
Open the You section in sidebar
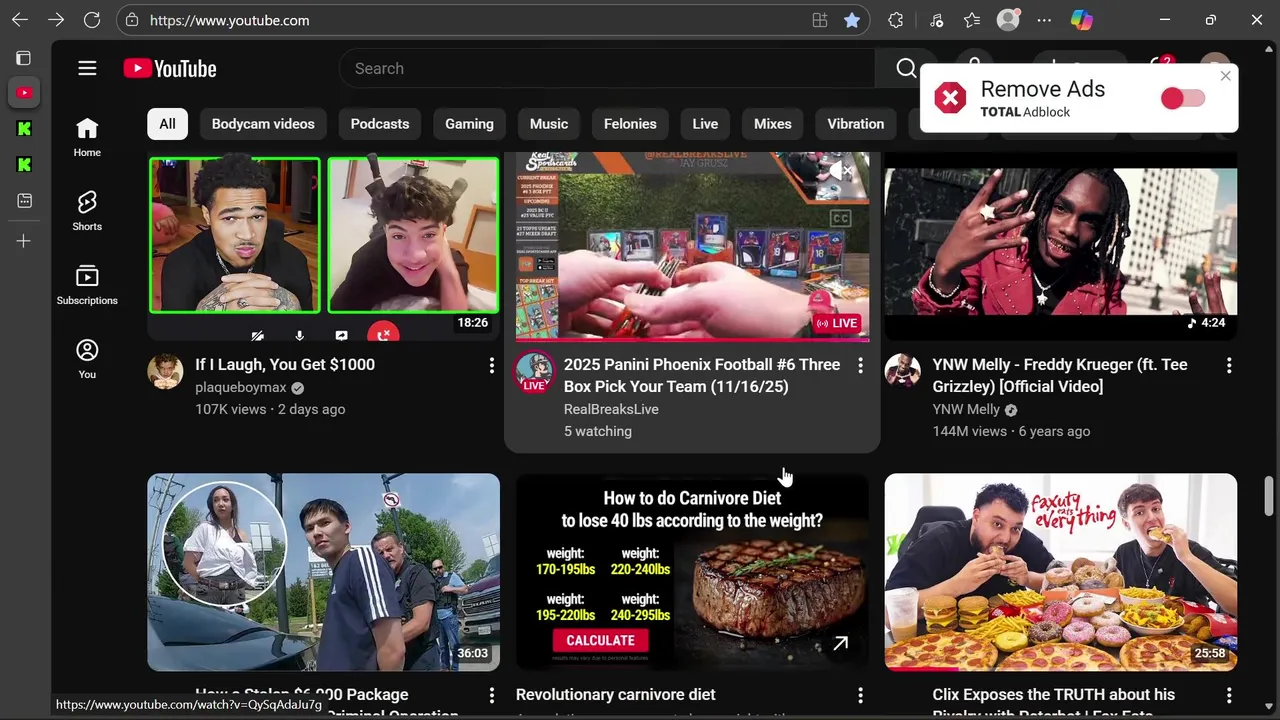(x=87, y=359)
